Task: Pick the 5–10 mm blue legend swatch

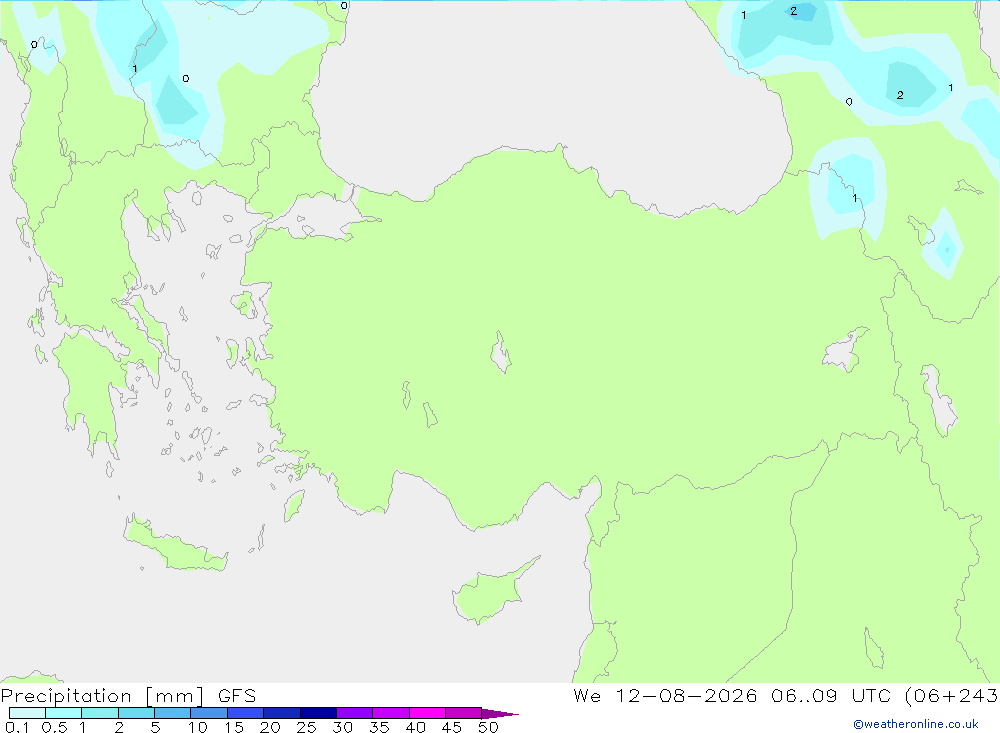Action: pos(173,713)
